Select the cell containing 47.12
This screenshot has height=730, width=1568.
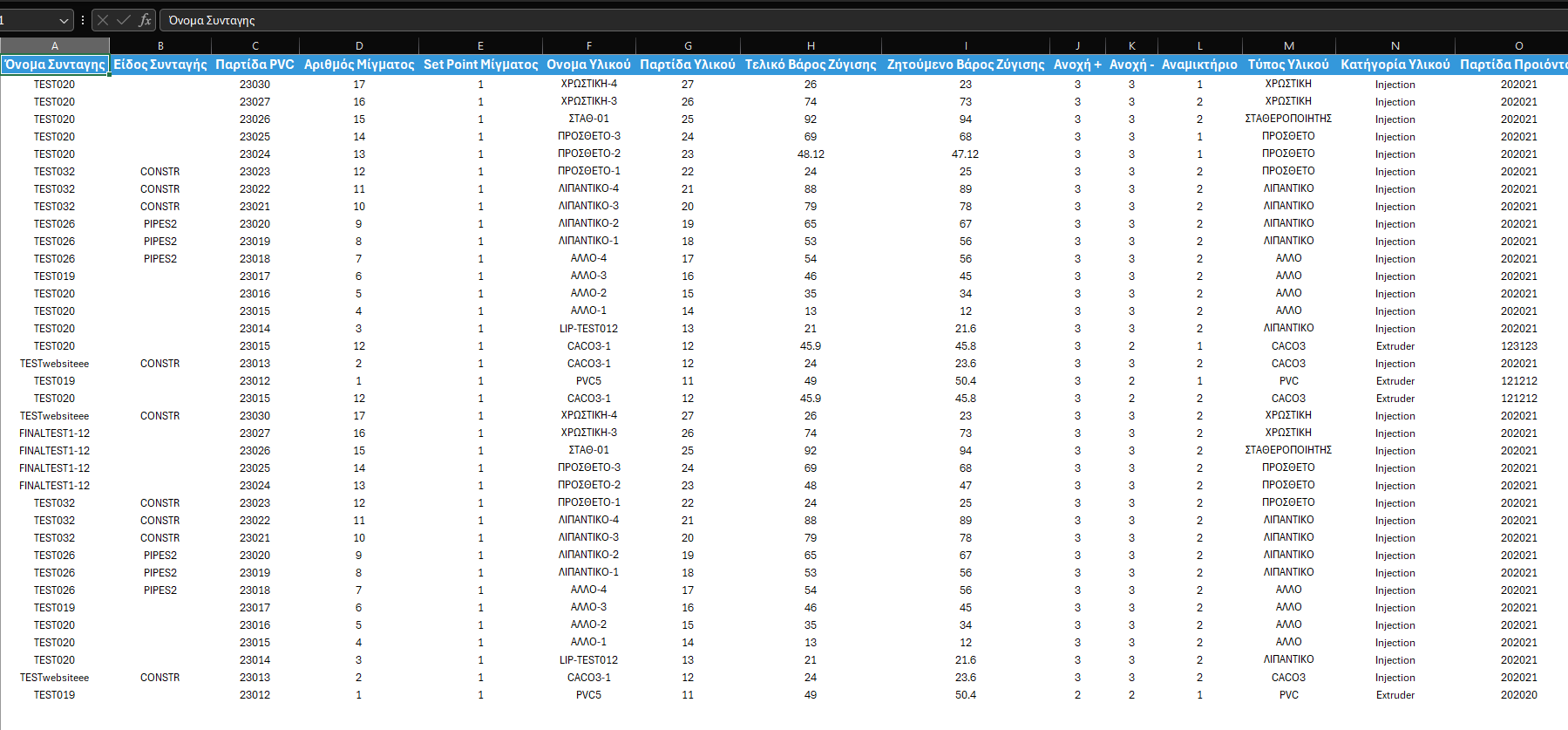tap(966, 154)
